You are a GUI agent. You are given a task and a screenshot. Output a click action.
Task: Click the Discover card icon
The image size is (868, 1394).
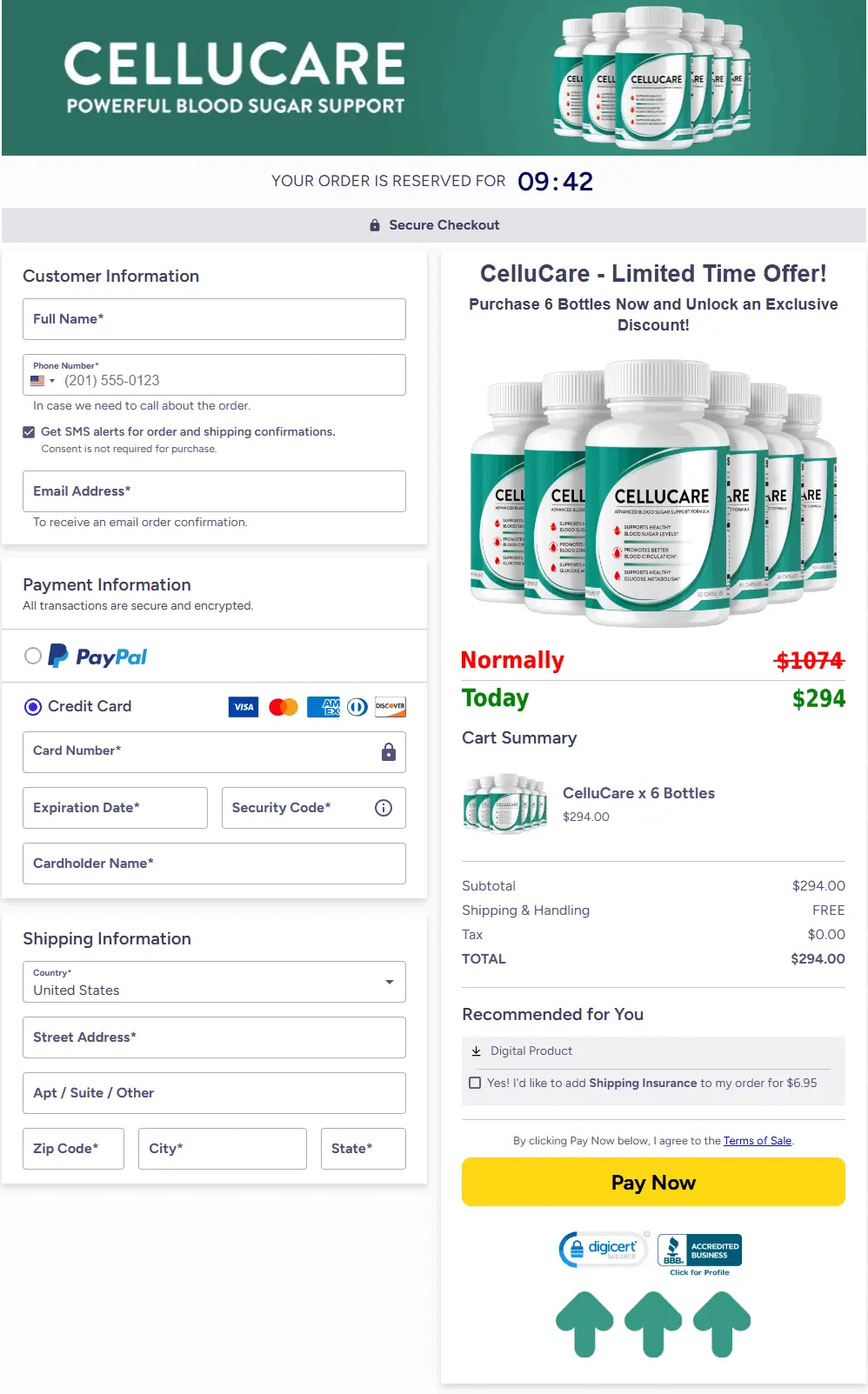[x=391, y=706]
